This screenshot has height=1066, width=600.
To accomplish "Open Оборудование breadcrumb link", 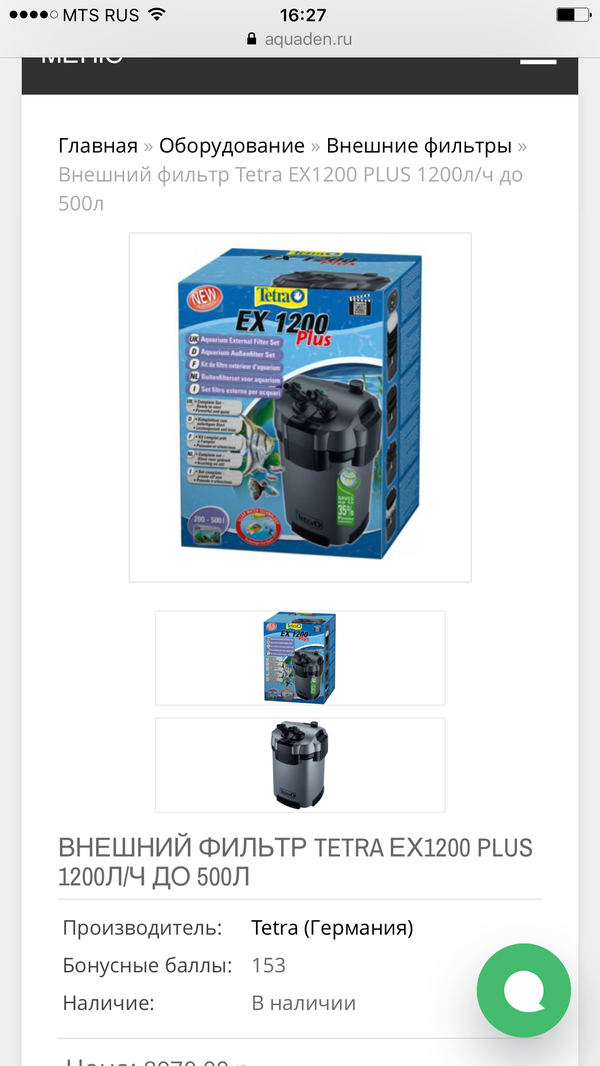I will (232, 145).
